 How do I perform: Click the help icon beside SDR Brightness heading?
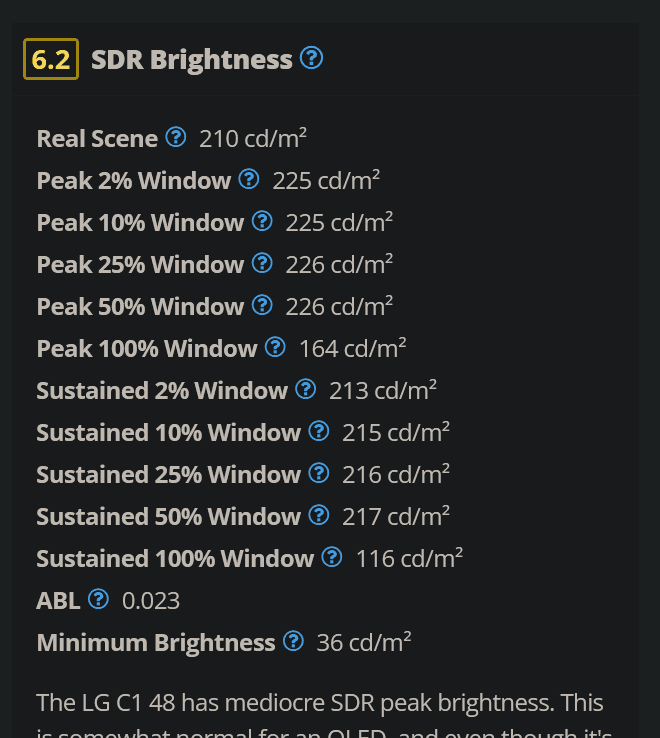pyautogui.click(x=312, y=58)
